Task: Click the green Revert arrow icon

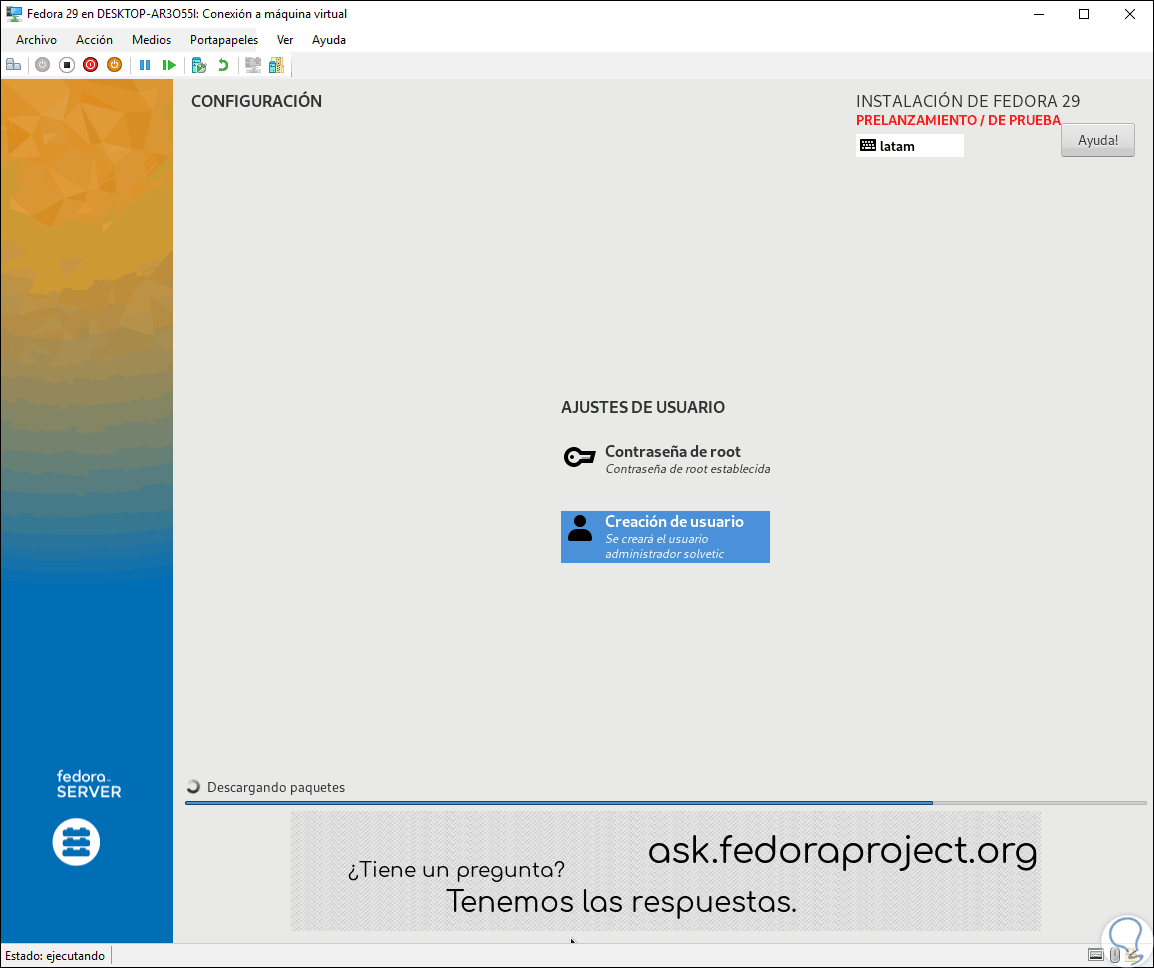Action: pos(223,66)
